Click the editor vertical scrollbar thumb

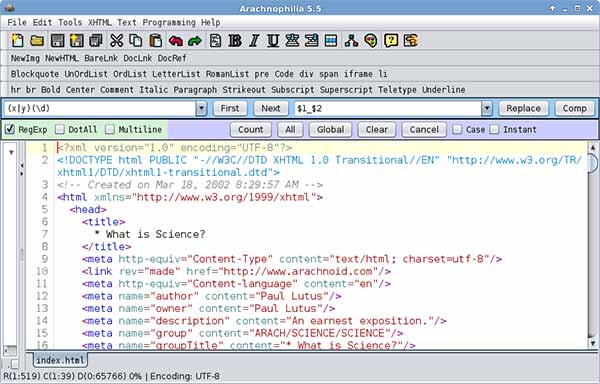point(593,163)
